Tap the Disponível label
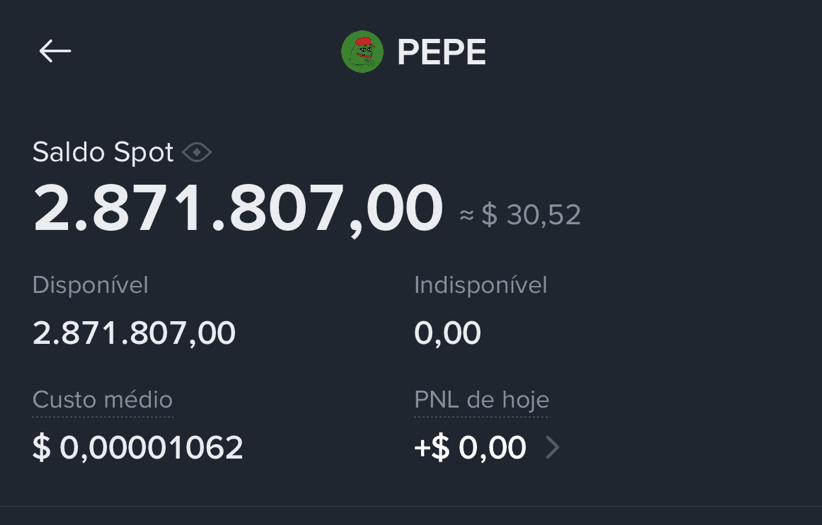The width and height of the screenshot is (822, 525). click(90, 285)
